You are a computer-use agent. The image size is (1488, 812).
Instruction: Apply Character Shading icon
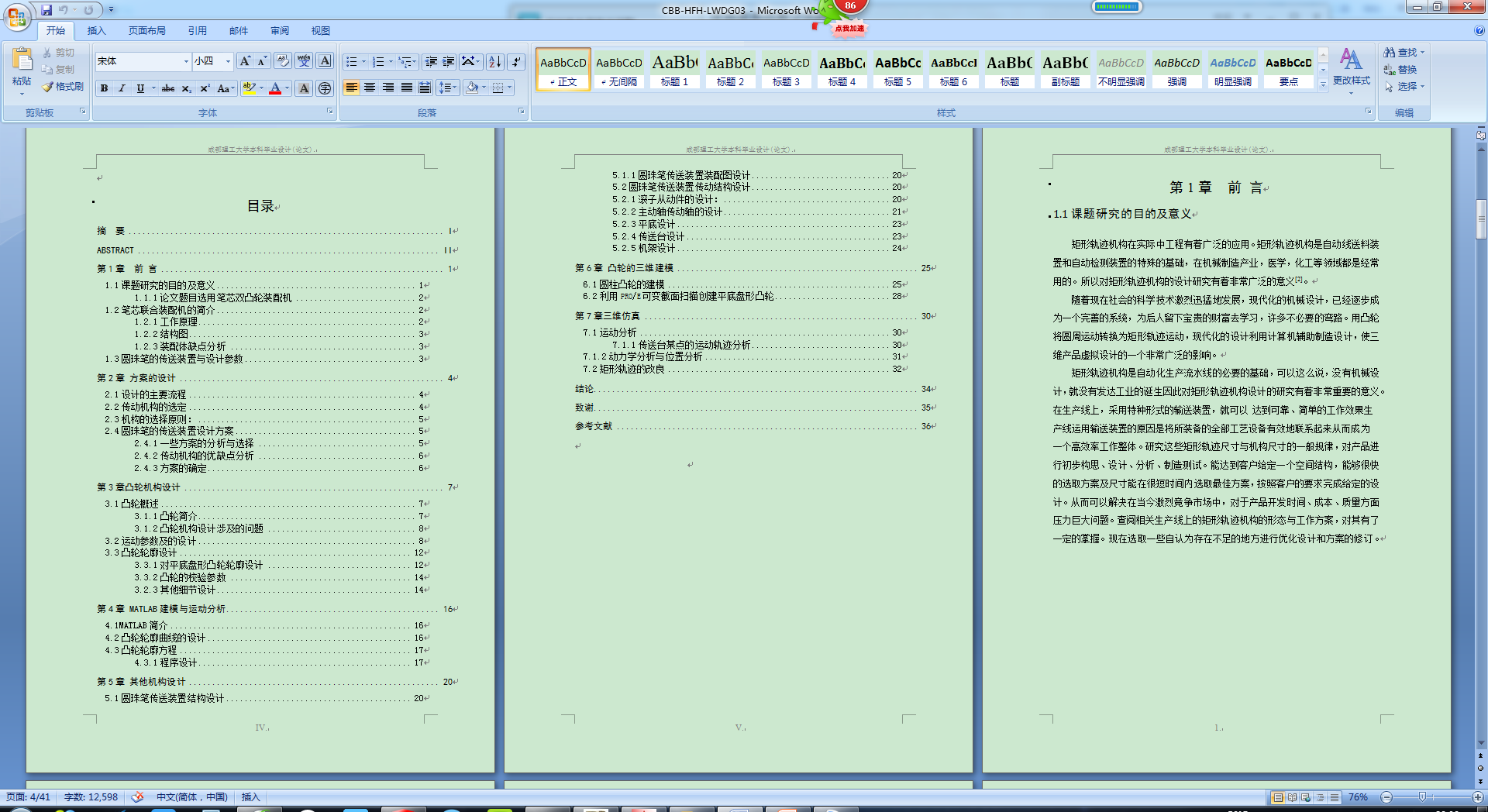tap(304, 88)
